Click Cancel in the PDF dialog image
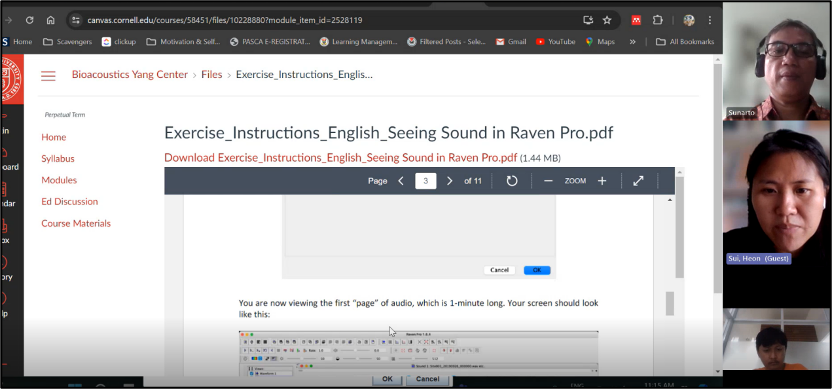832x390 pixels. [x=499, y=270]
